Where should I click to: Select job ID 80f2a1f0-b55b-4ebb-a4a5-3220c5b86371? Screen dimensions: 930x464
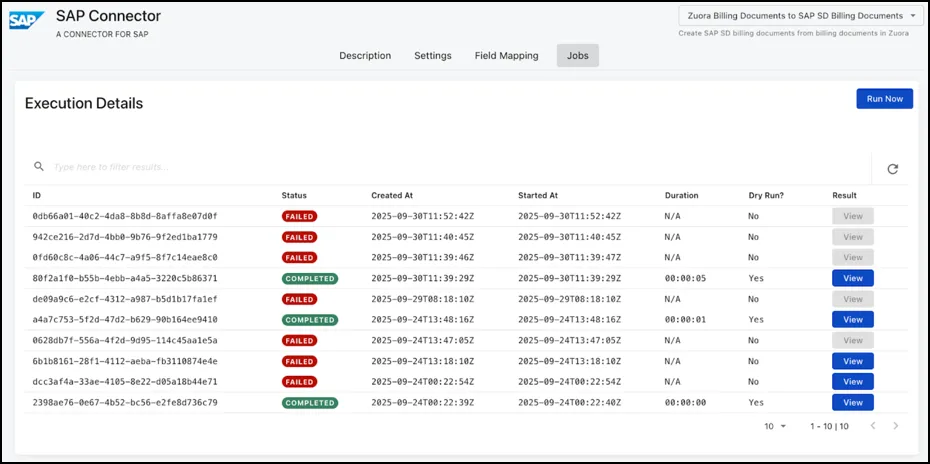coord(125,278)
